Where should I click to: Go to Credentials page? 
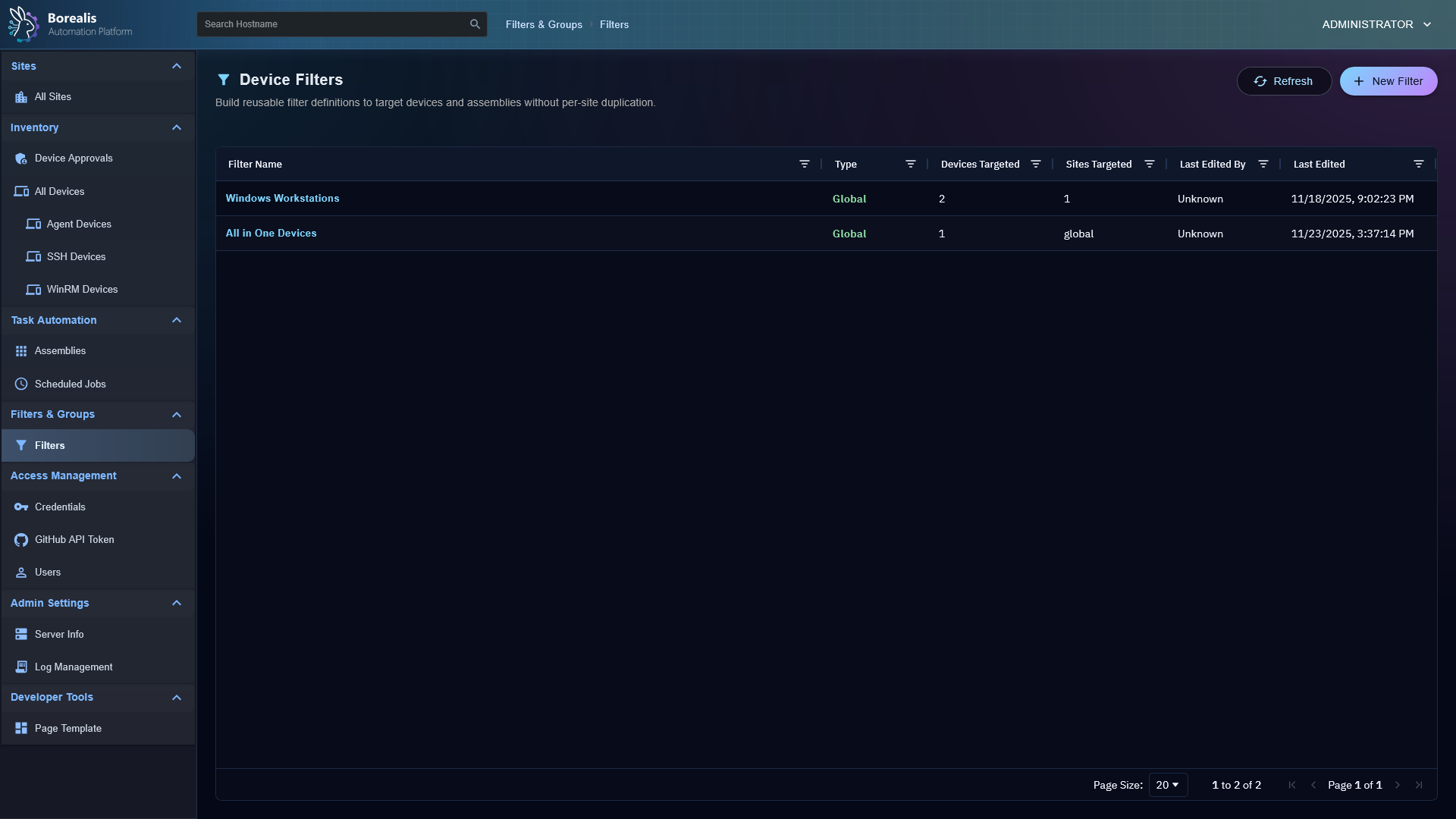(60, 507)
